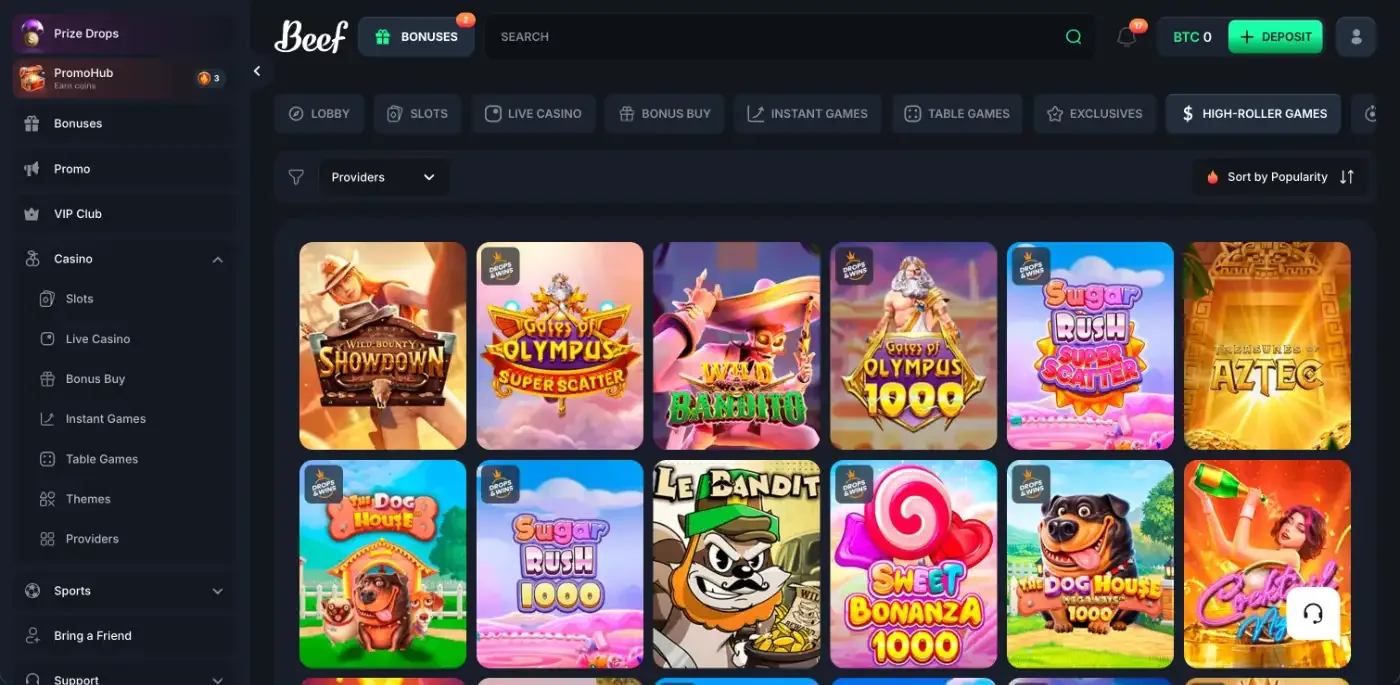
Task: Switch to the Instant Games tab
Action: point(807,114)
